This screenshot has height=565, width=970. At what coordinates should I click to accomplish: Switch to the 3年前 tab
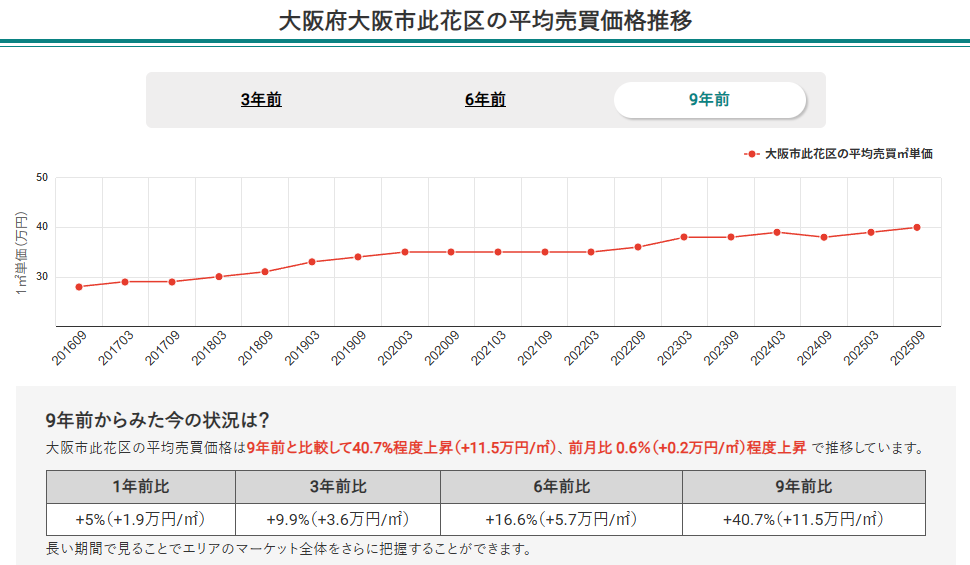tap(261, 100)
